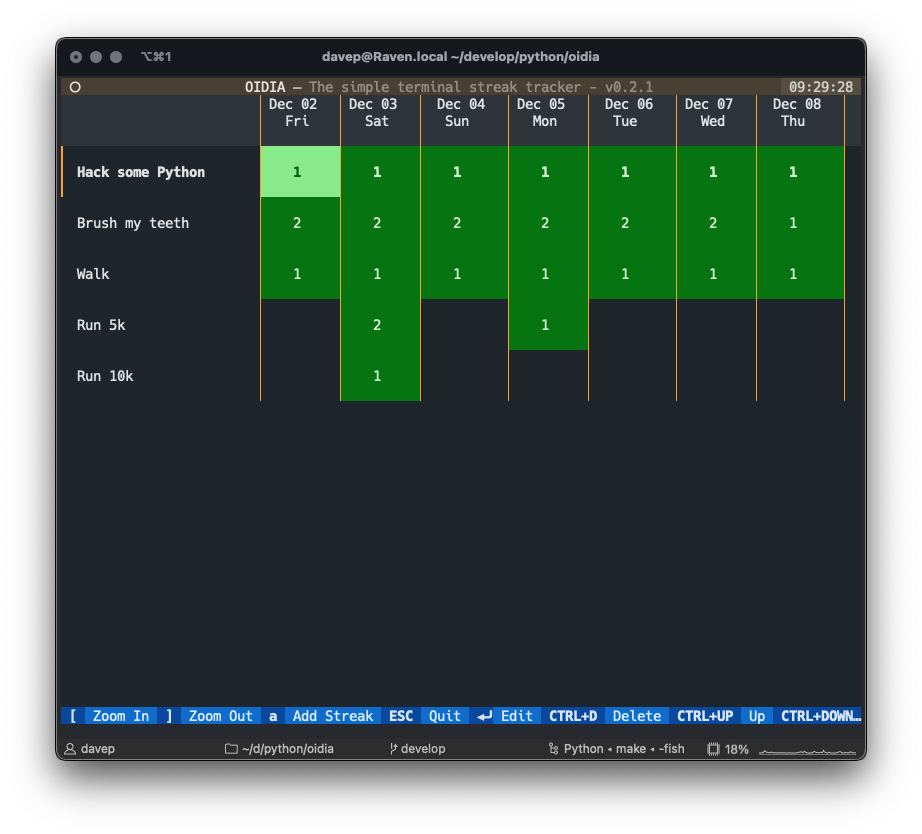This screenshot has width=922, height=834.
Task: Click the folder icon in status bar
Action: (231, 749)
